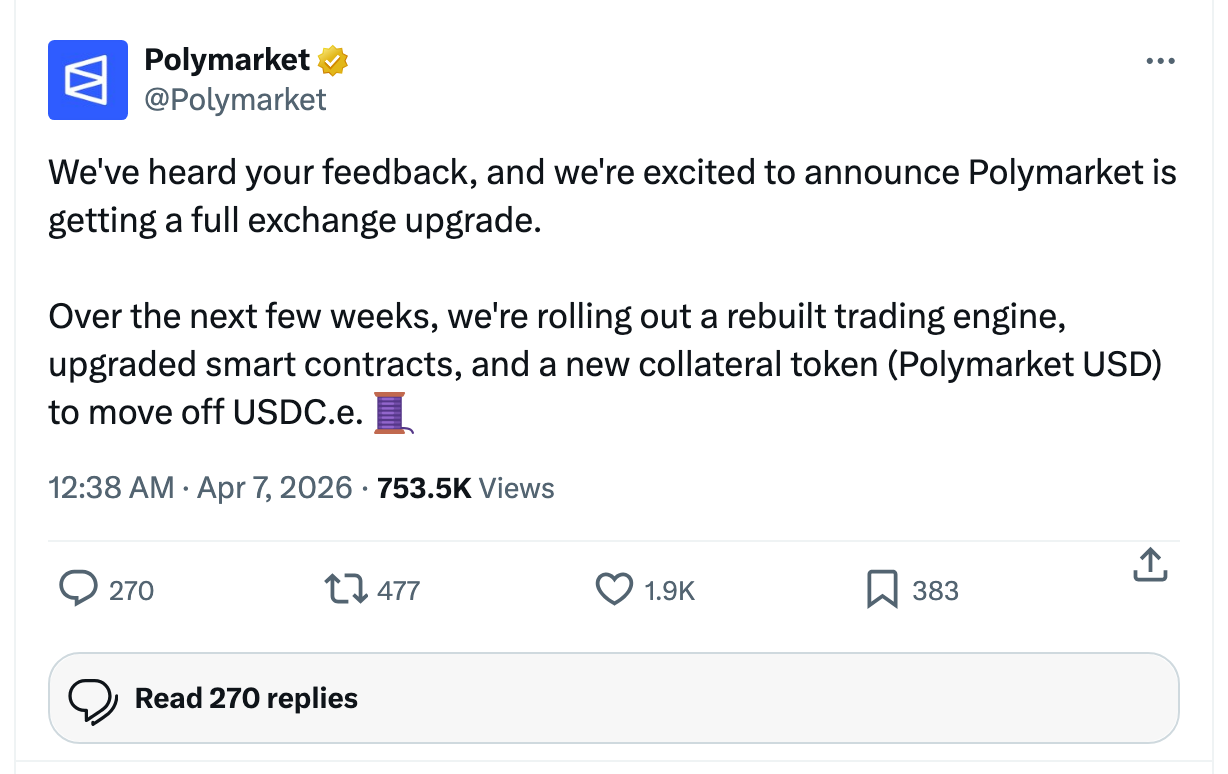1228x774 pixels.
Task: Open the @Polymarket handle link
Action: click(x=235, y=99)
